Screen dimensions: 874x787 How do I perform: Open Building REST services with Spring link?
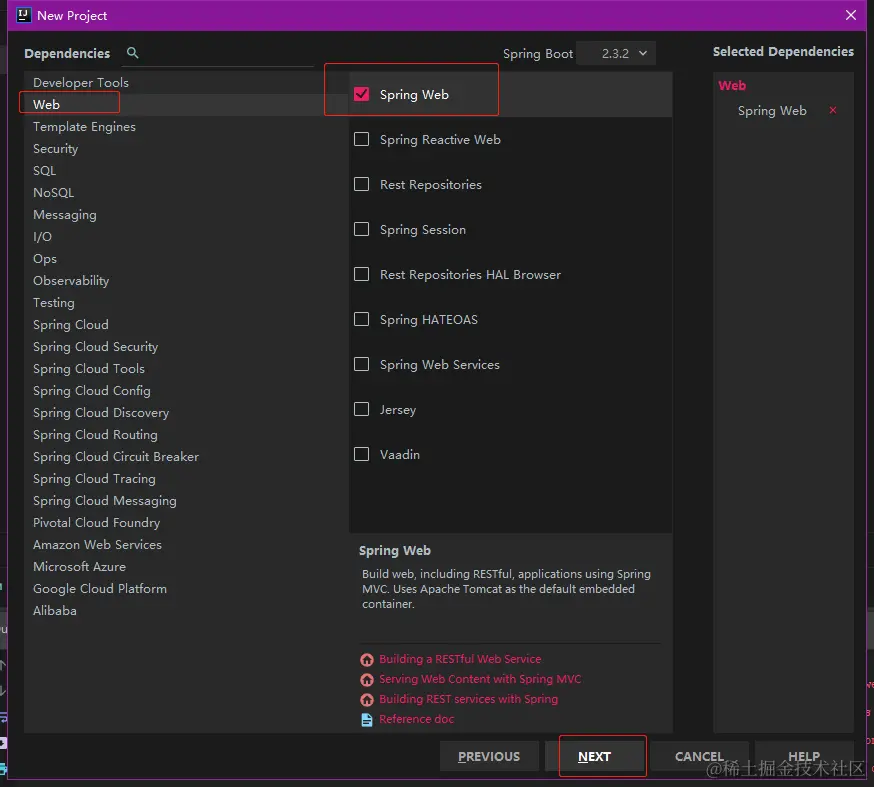pos(468,699)
